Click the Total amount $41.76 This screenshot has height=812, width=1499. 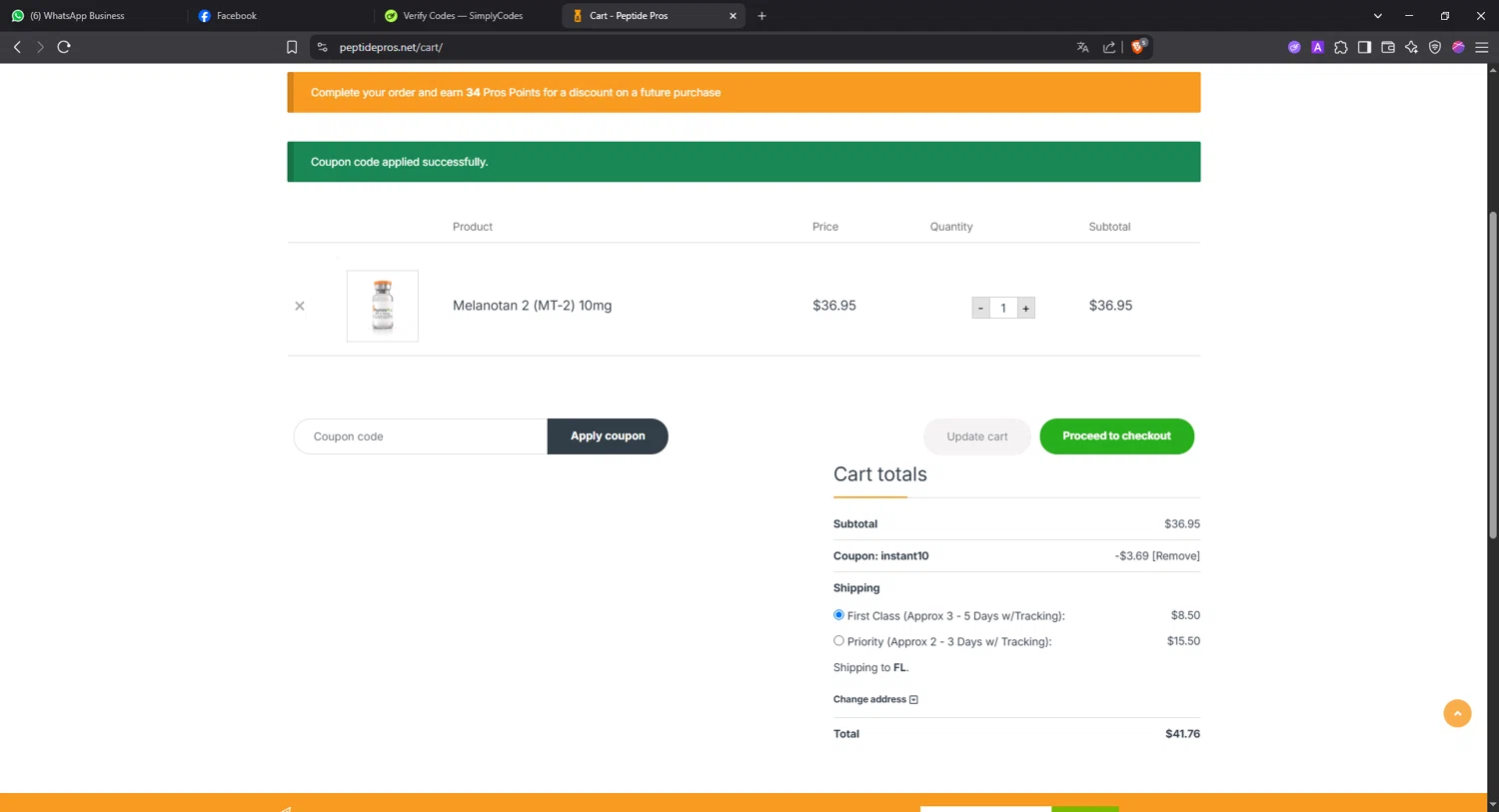[x=1182, y=734]
